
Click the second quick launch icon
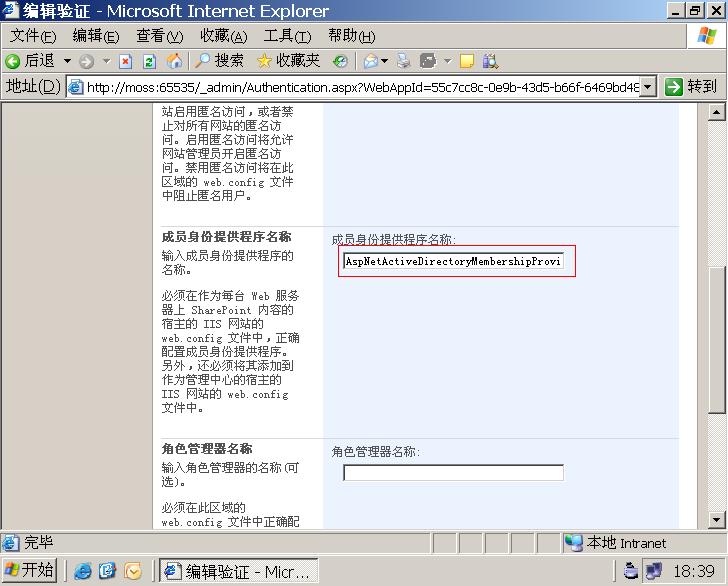tap(107, 571)
